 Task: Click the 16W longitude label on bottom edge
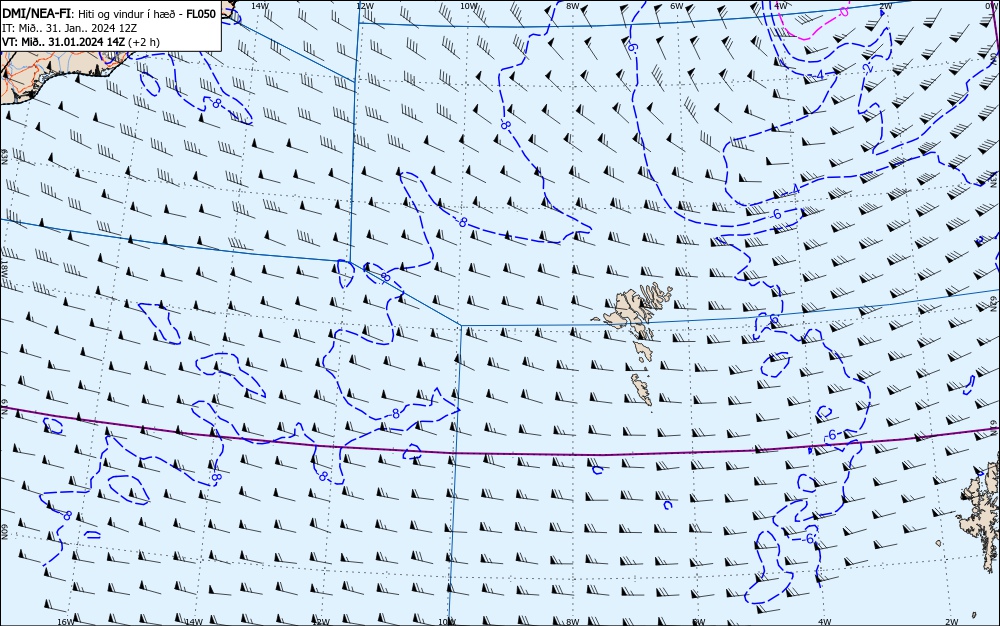[x=66, y=622]
